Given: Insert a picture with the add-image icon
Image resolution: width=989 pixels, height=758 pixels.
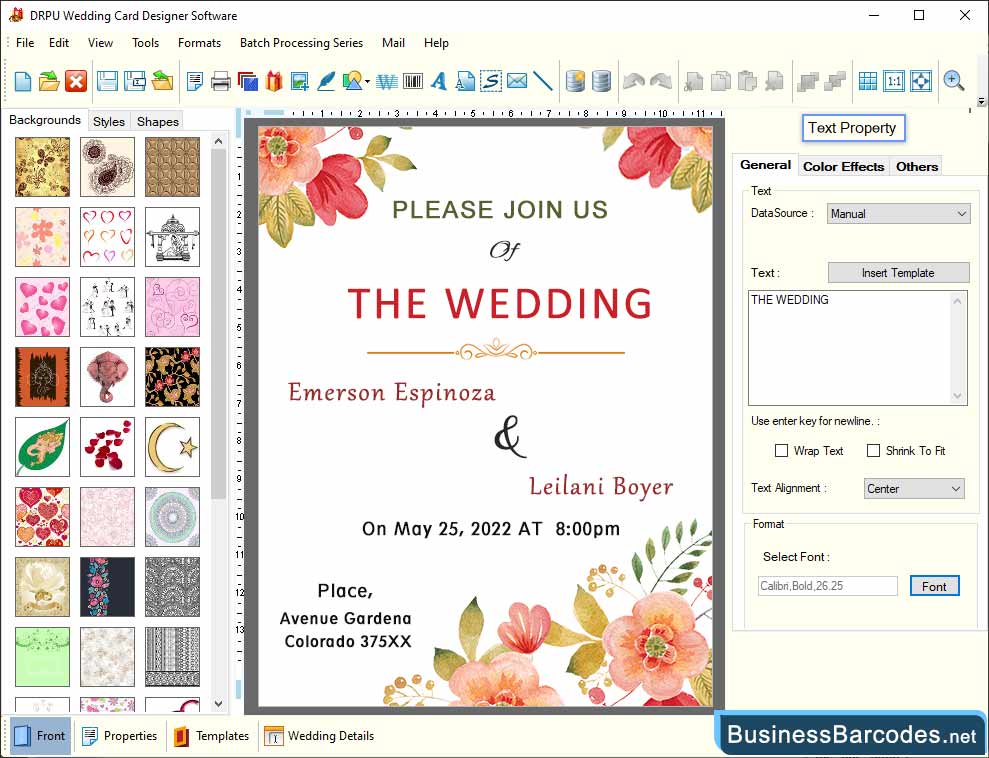Looking at the screenshot, I should 300,81.
